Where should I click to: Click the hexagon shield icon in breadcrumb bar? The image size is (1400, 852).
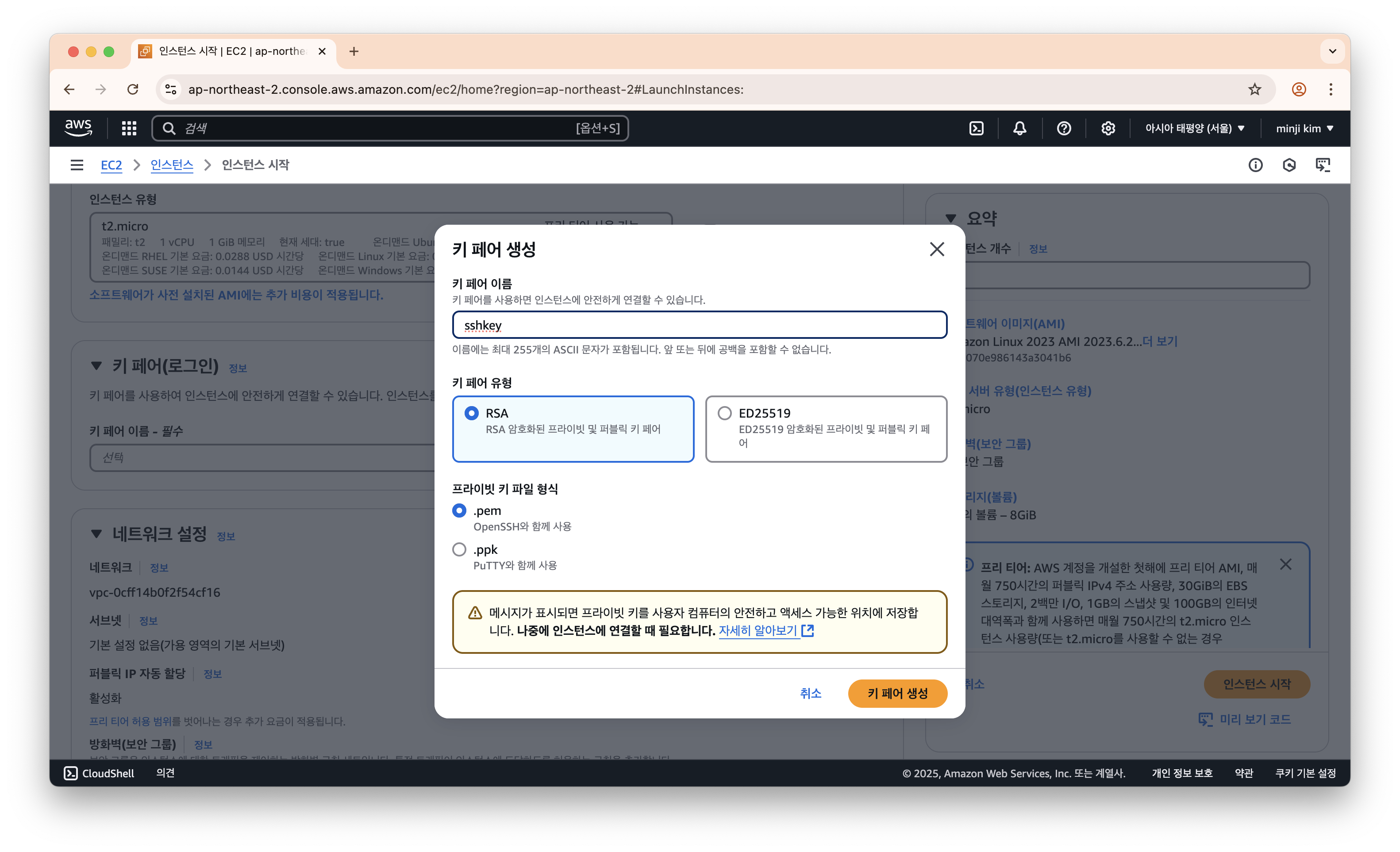point(1289,165)
